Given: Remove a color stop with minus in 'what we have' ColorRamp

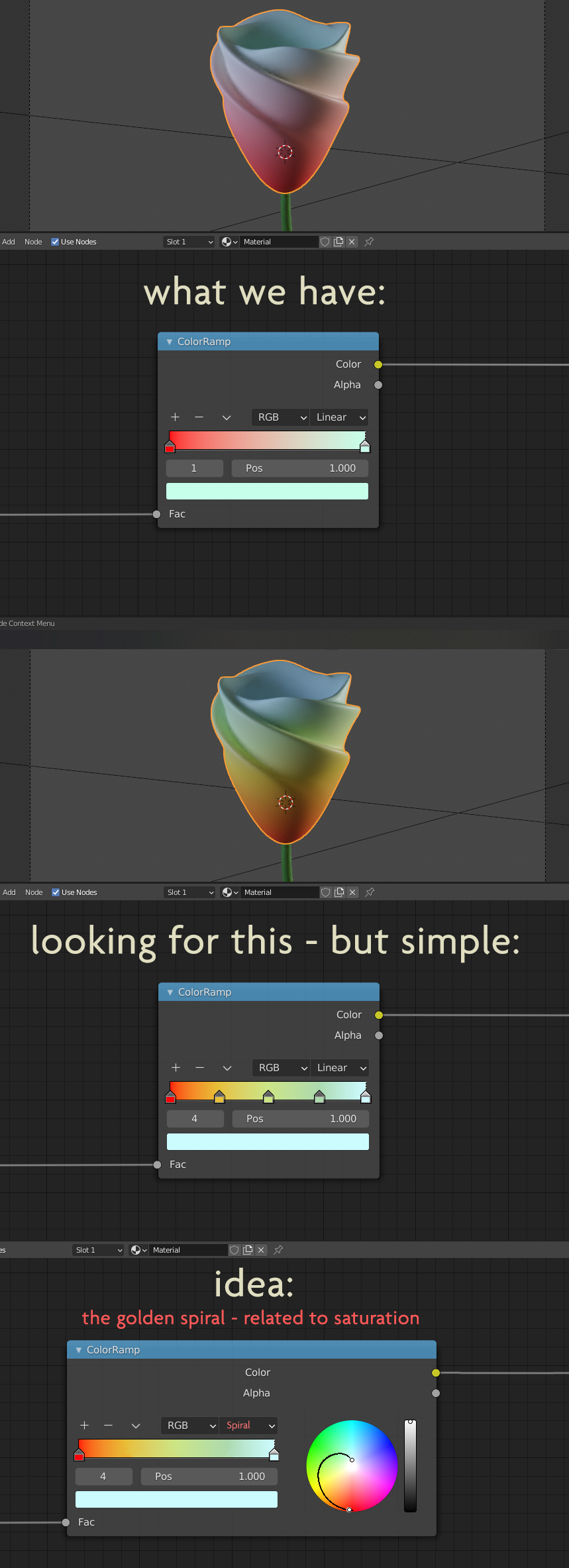Looking at the screenshot, I should pyautogui.click(x=199, y=417).
